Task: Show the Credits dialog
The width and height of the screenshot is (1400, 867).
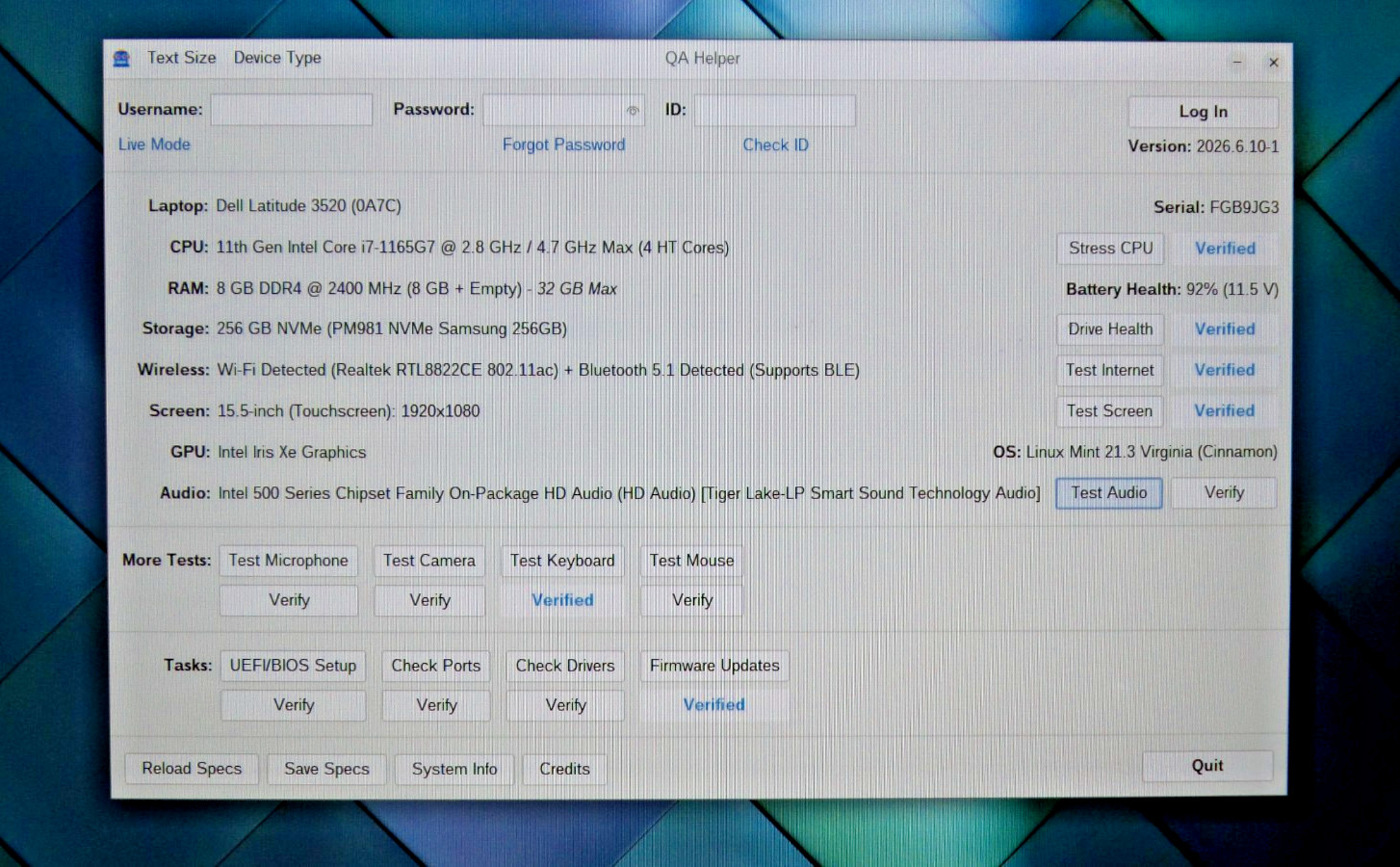Action: [x=564, y=769]
